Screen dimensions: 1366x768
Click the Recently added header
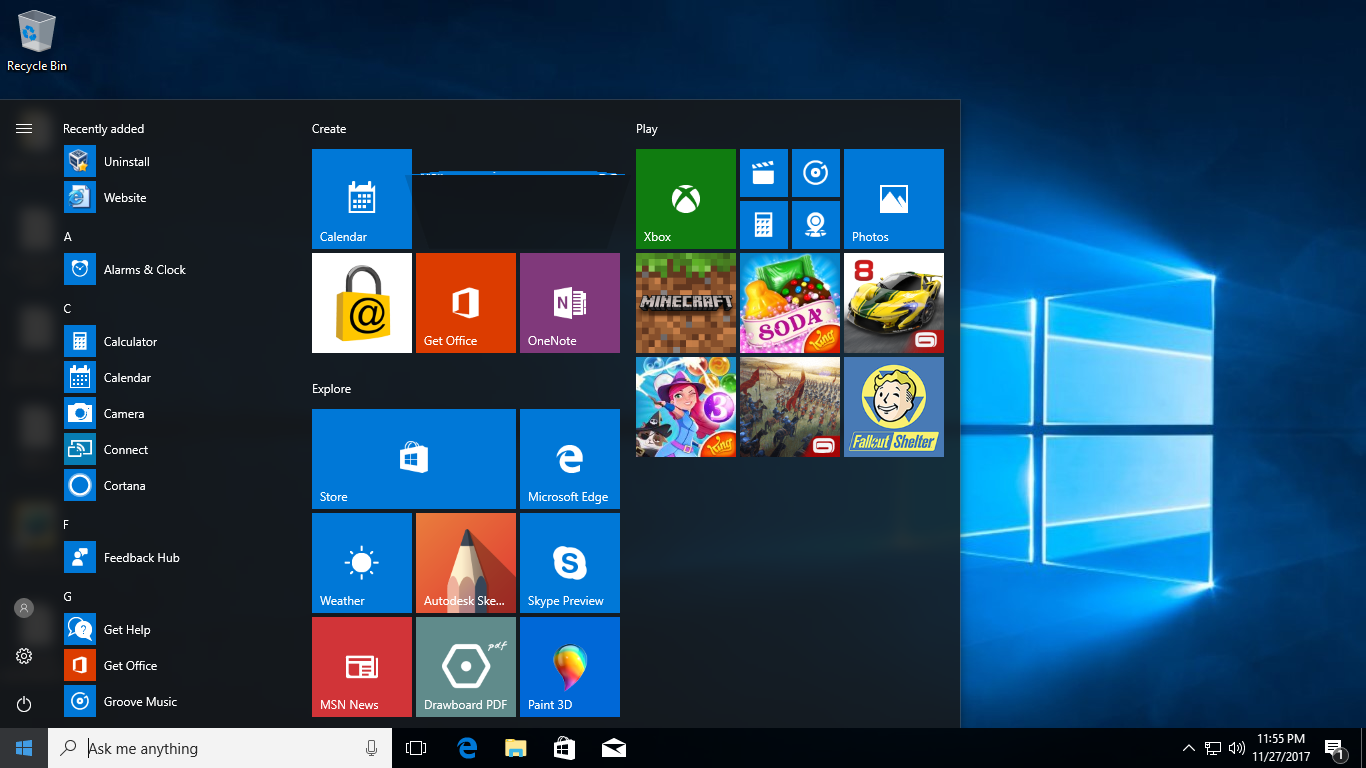click(104, 129)
